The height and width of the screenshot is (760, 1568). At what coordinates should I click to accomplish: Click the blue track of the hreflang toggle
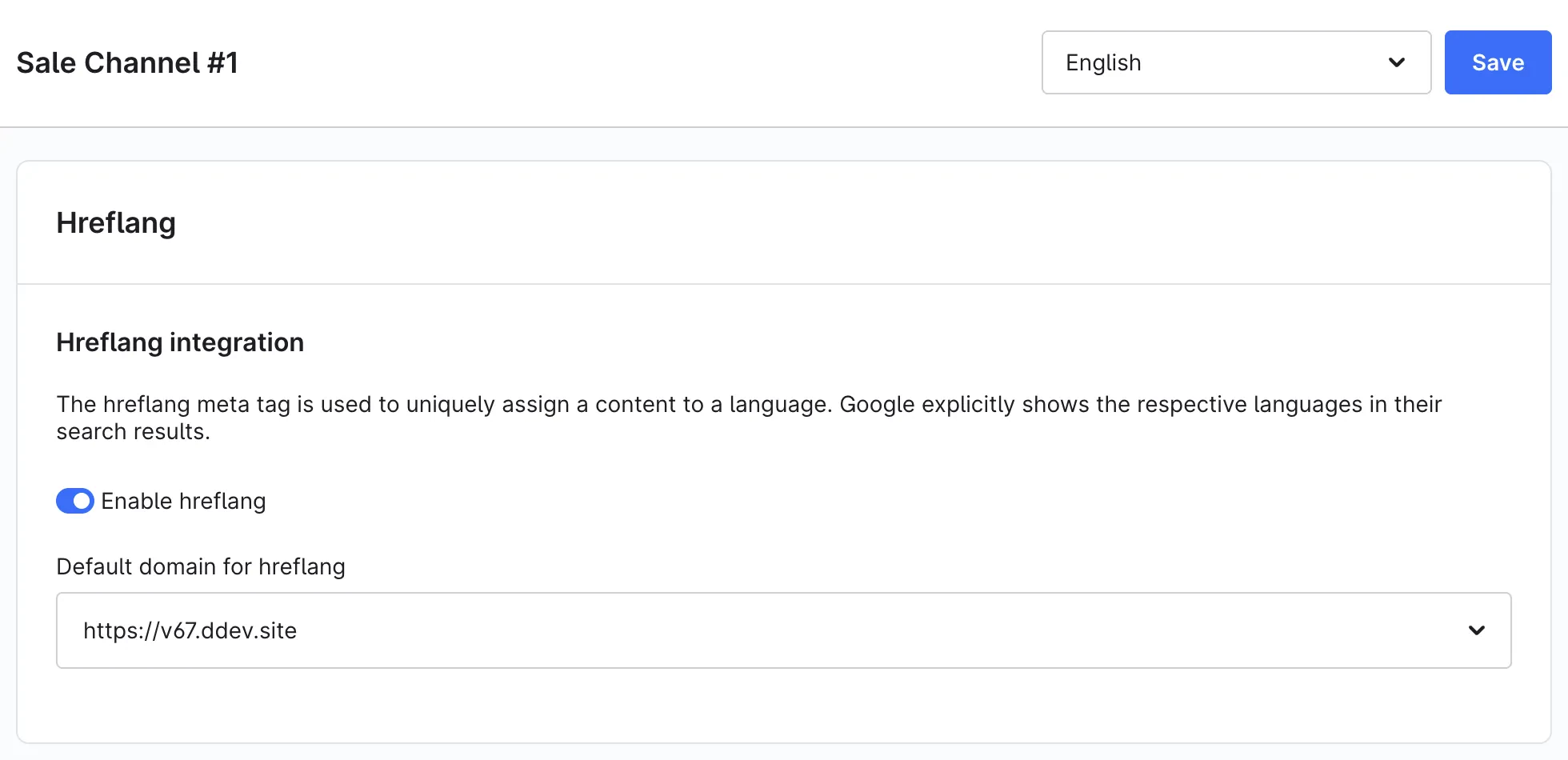click(x=64, y=501)
